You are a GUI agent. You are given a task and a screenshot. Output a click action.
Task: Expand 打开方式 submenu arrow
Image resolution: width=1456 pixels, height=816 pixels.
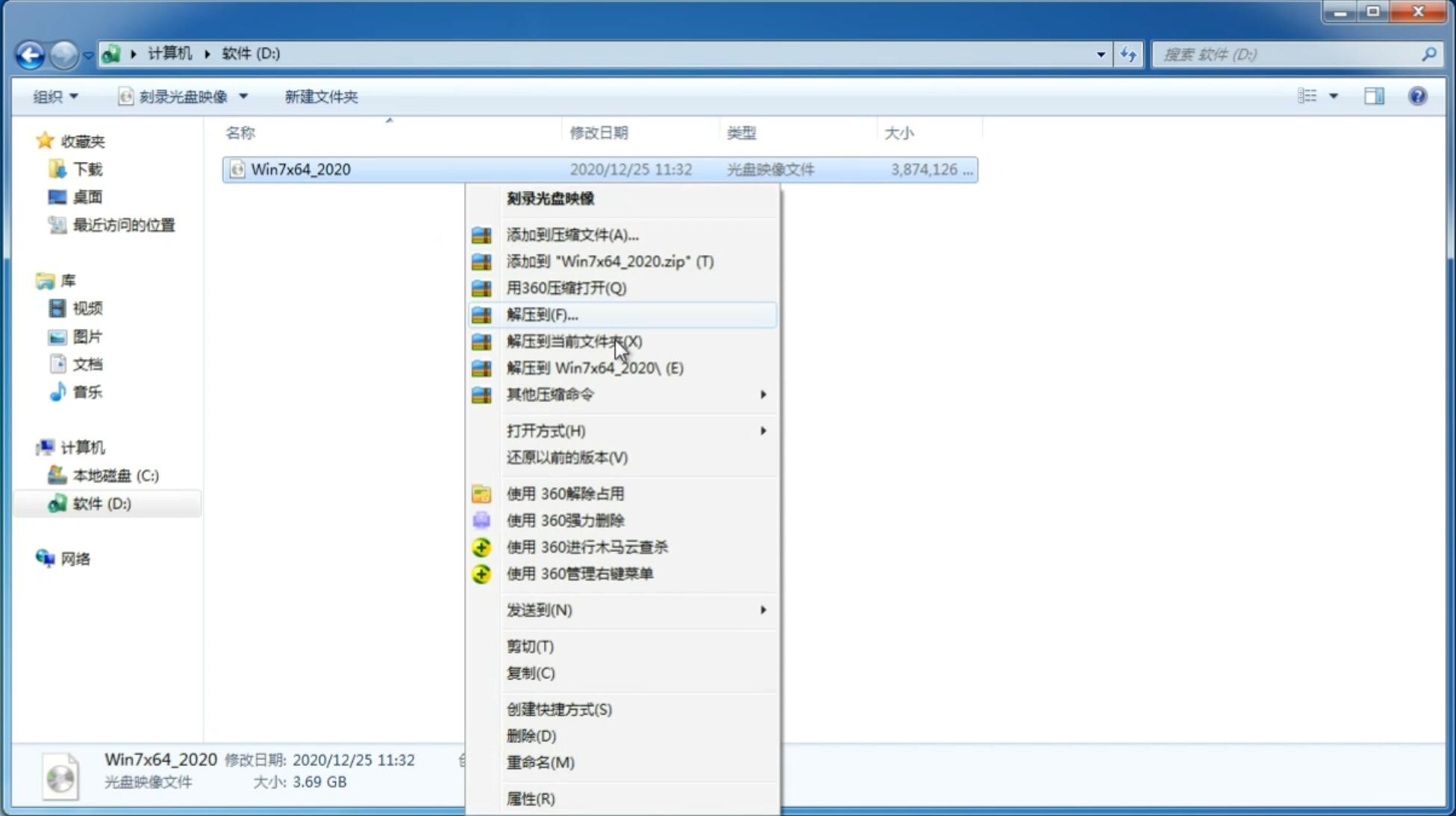tap(763, 430)
